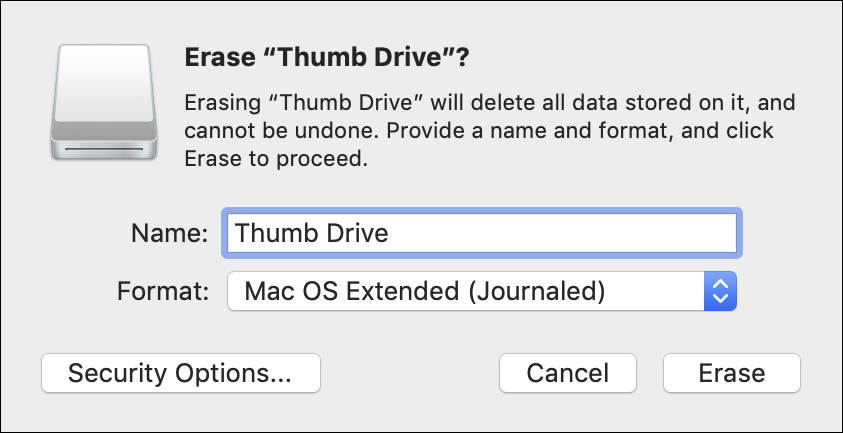The image size is (843, 433).
Task: Open the Format pop-up via blue arrows
Action: (x=720, y=291)
